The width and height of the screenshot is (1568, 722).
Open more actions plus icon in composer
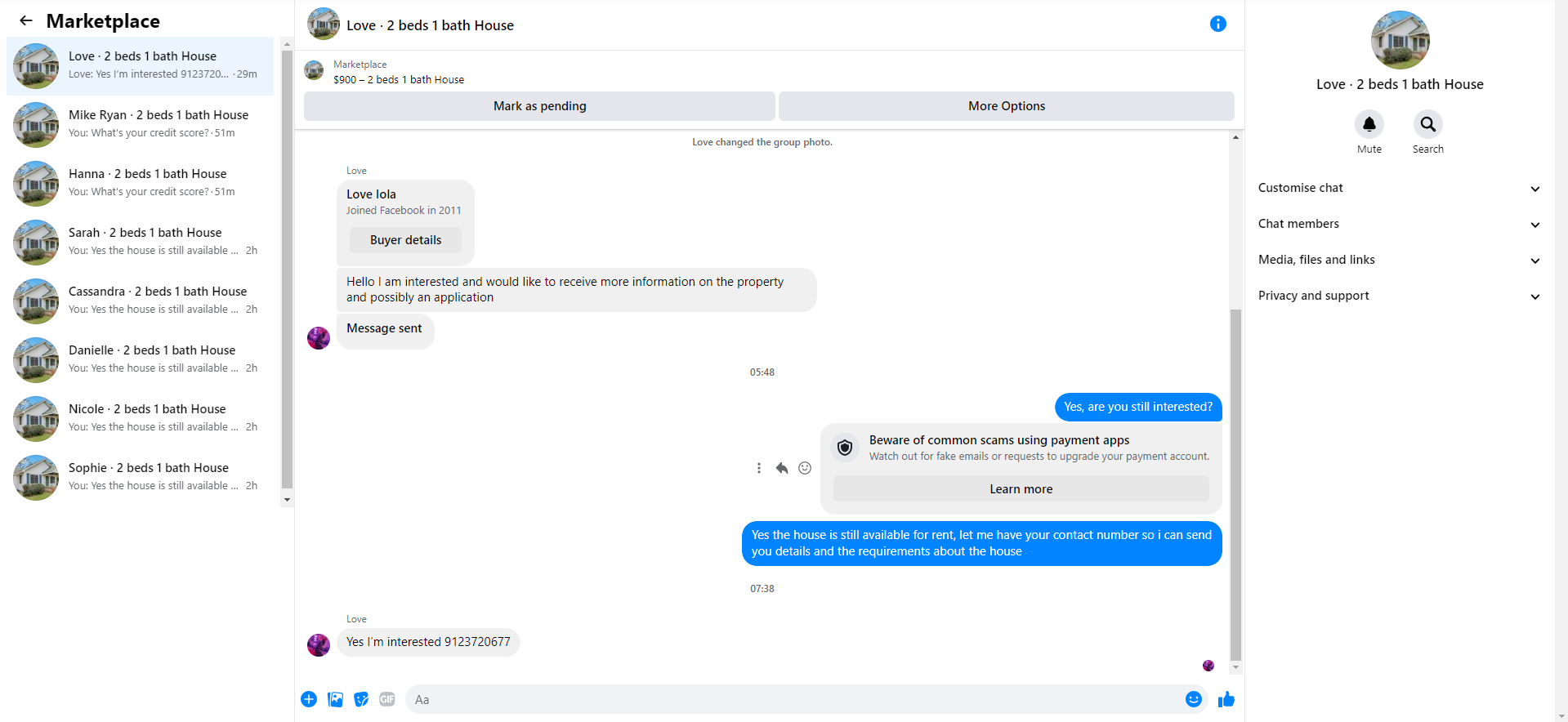point(309,699)
